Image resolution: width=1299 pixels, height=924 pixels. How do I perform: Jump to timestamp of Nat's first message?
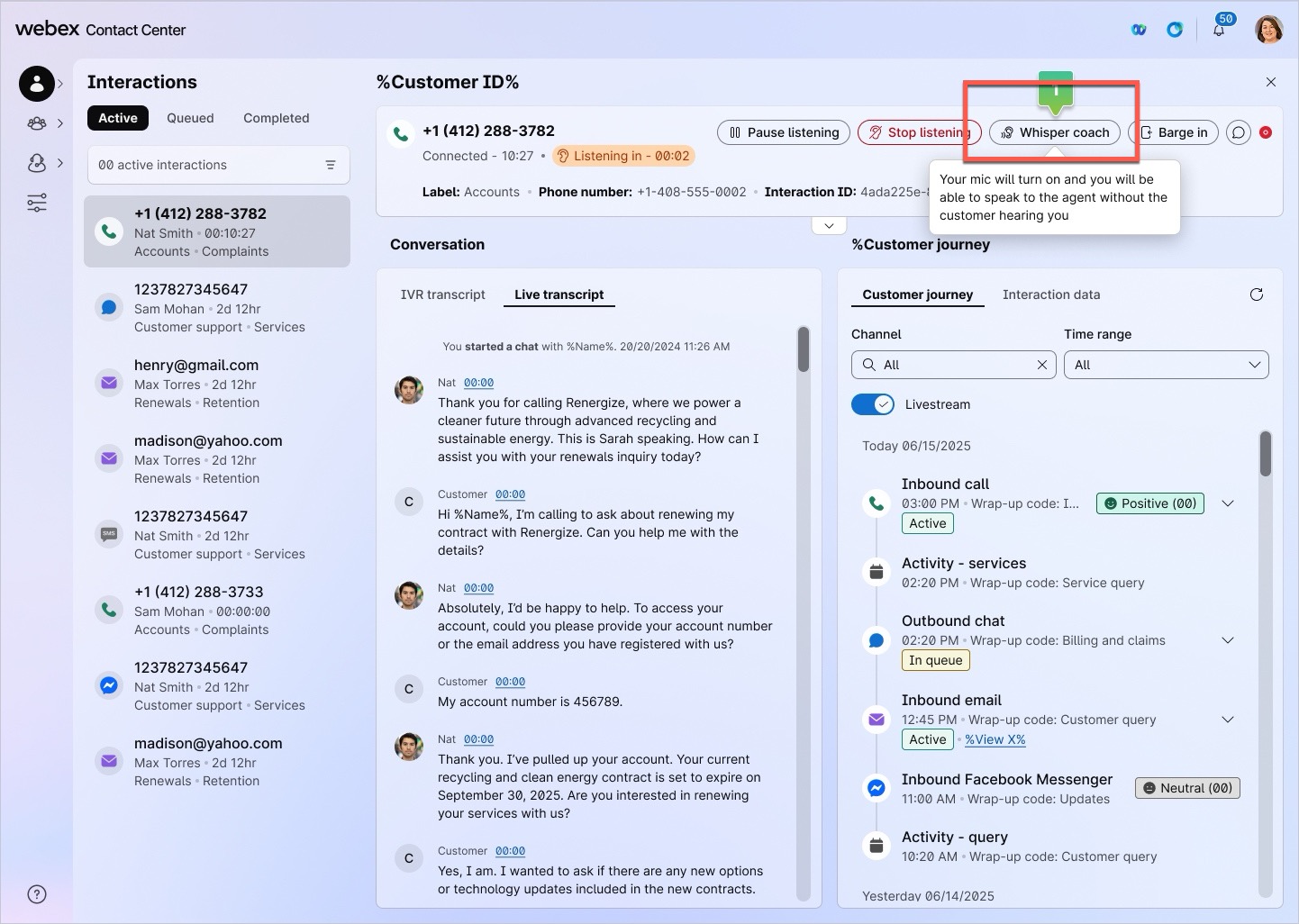tap(478, 383)
